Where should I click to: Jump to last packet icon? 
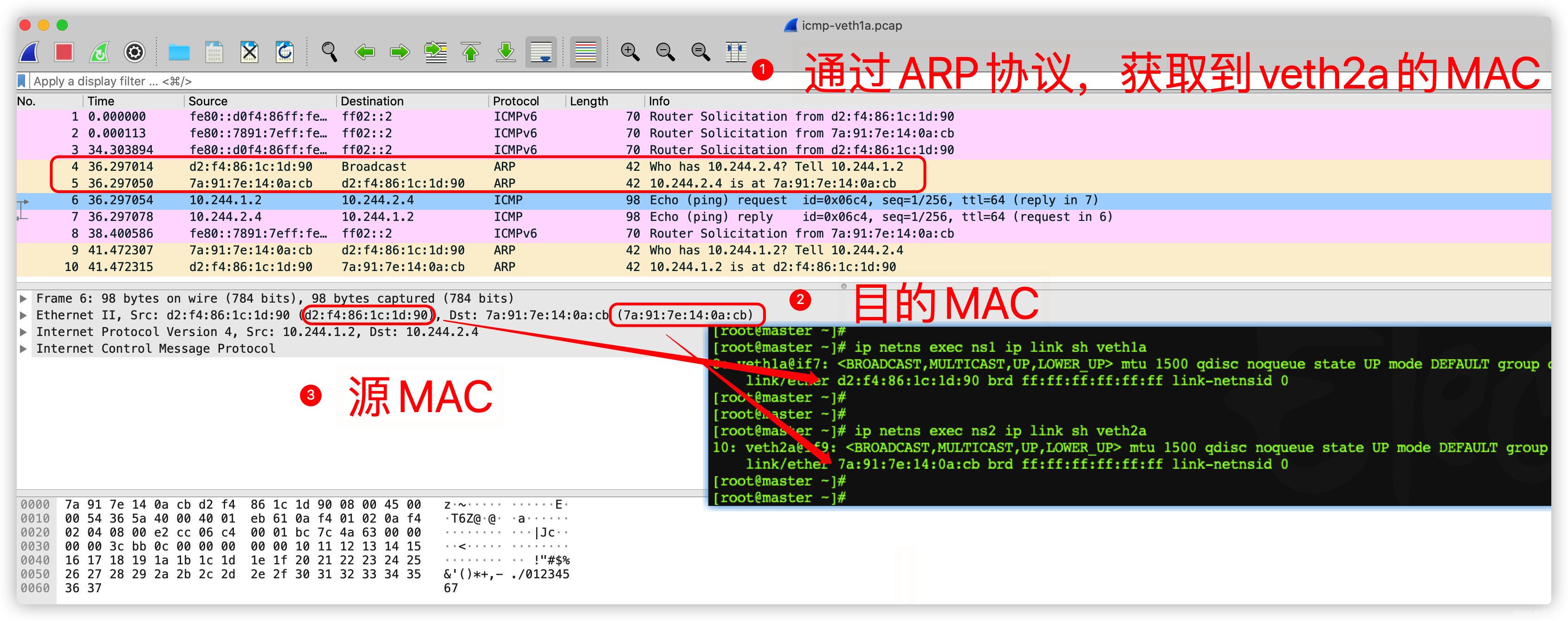[x=506, y=52]
